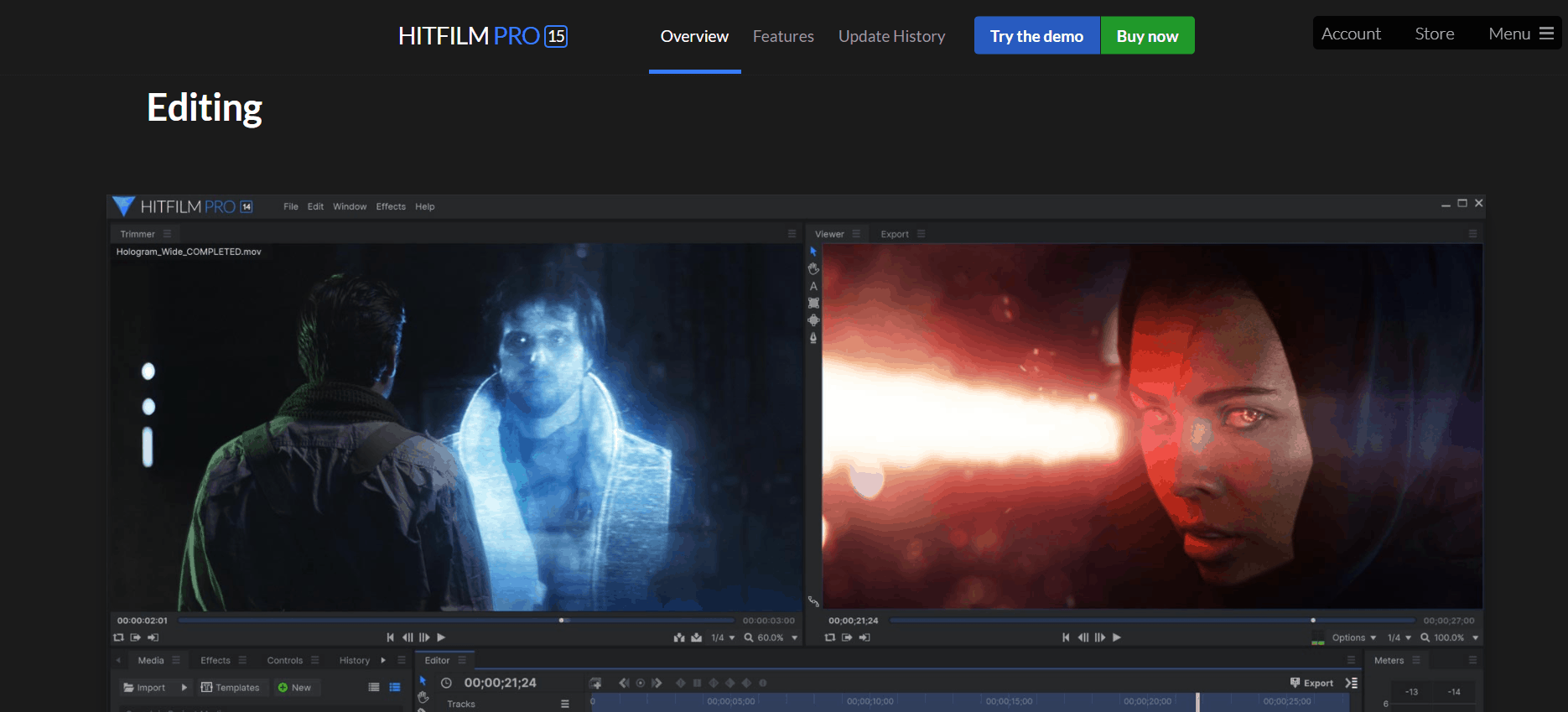Expand the Import arrow options

(x=184, y=687)
